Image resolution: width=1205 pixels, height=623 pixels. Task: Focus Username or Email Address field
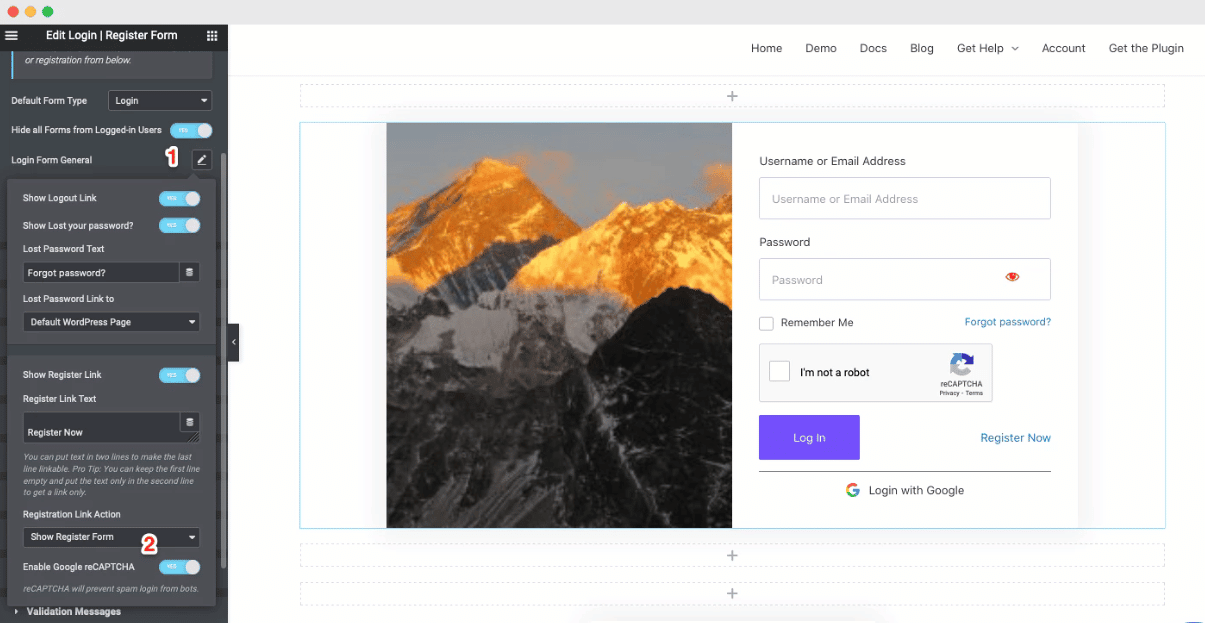[904, 198]
